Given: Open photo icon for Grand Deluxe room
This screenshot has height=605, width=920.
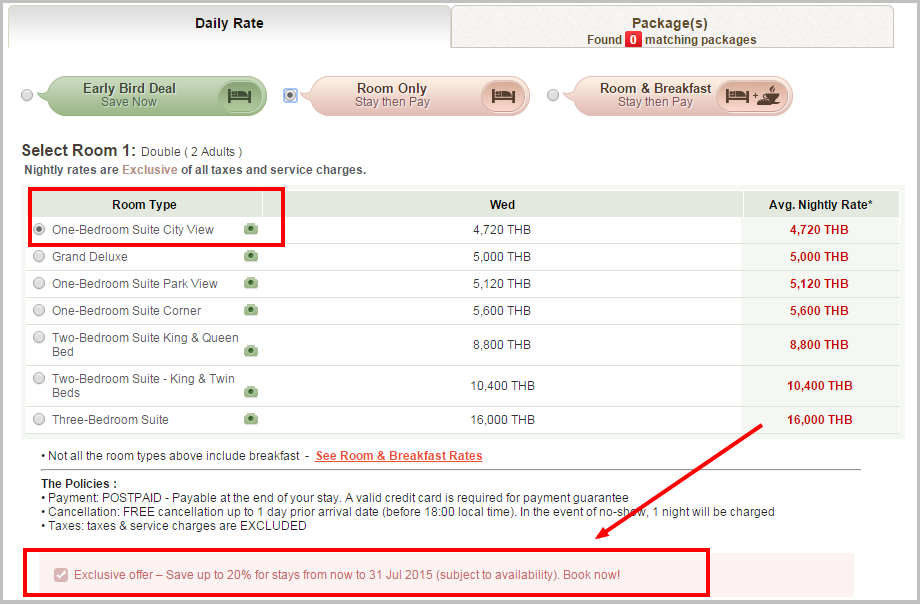Looking at the screenshot, I should (x=251, y=256).
